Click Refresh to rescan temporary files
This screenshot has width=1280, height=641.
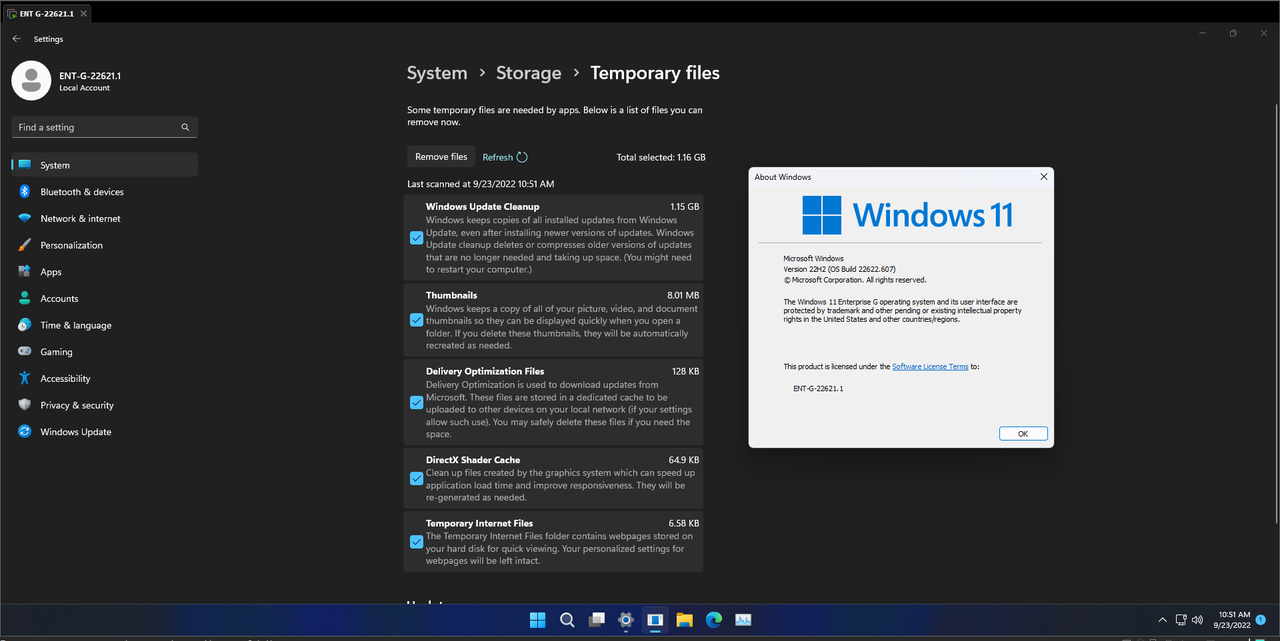[x=505, y=157]
